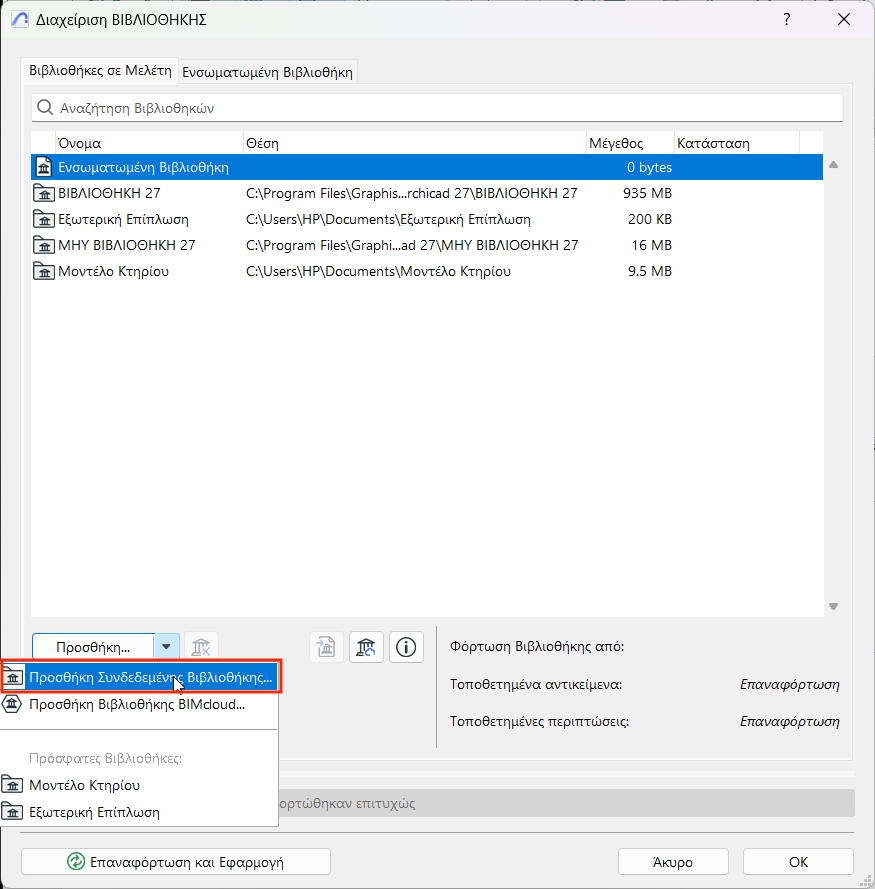Click the embed library icon
This screenshot has height=889, width=875.
[326, 647]
